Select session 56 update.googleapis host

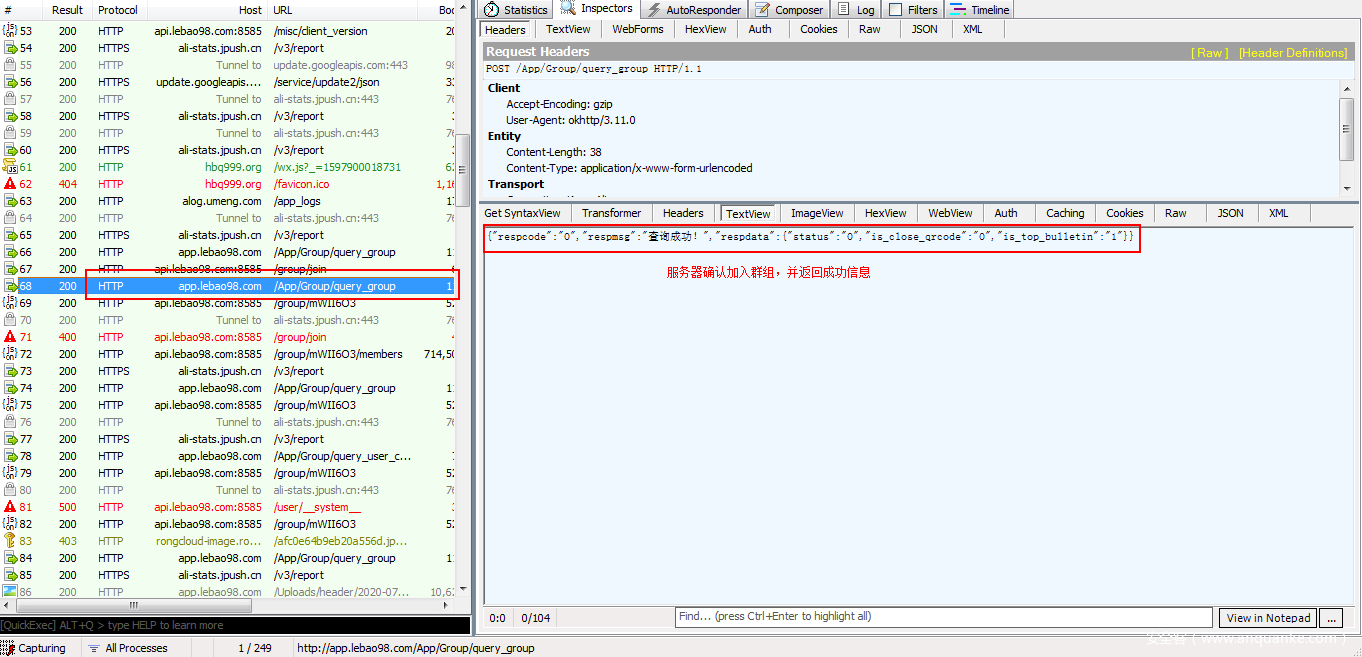pos(208,82)
